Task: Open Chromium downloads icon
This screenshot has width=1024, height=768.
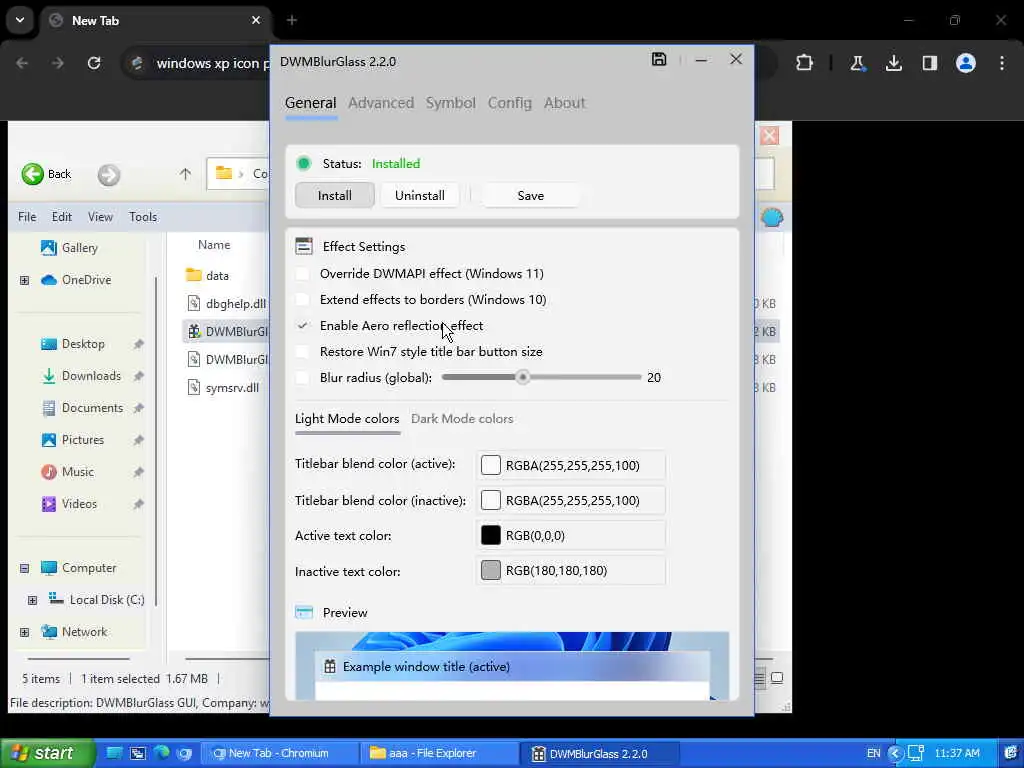Action: (x=893, y=63)
